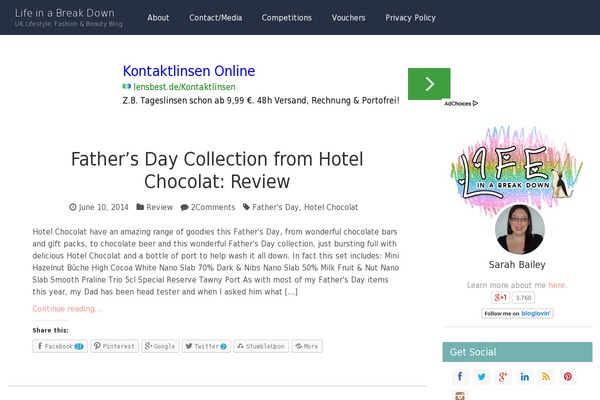
Task: Share the post on Google
Action: [x=160, y=346]
